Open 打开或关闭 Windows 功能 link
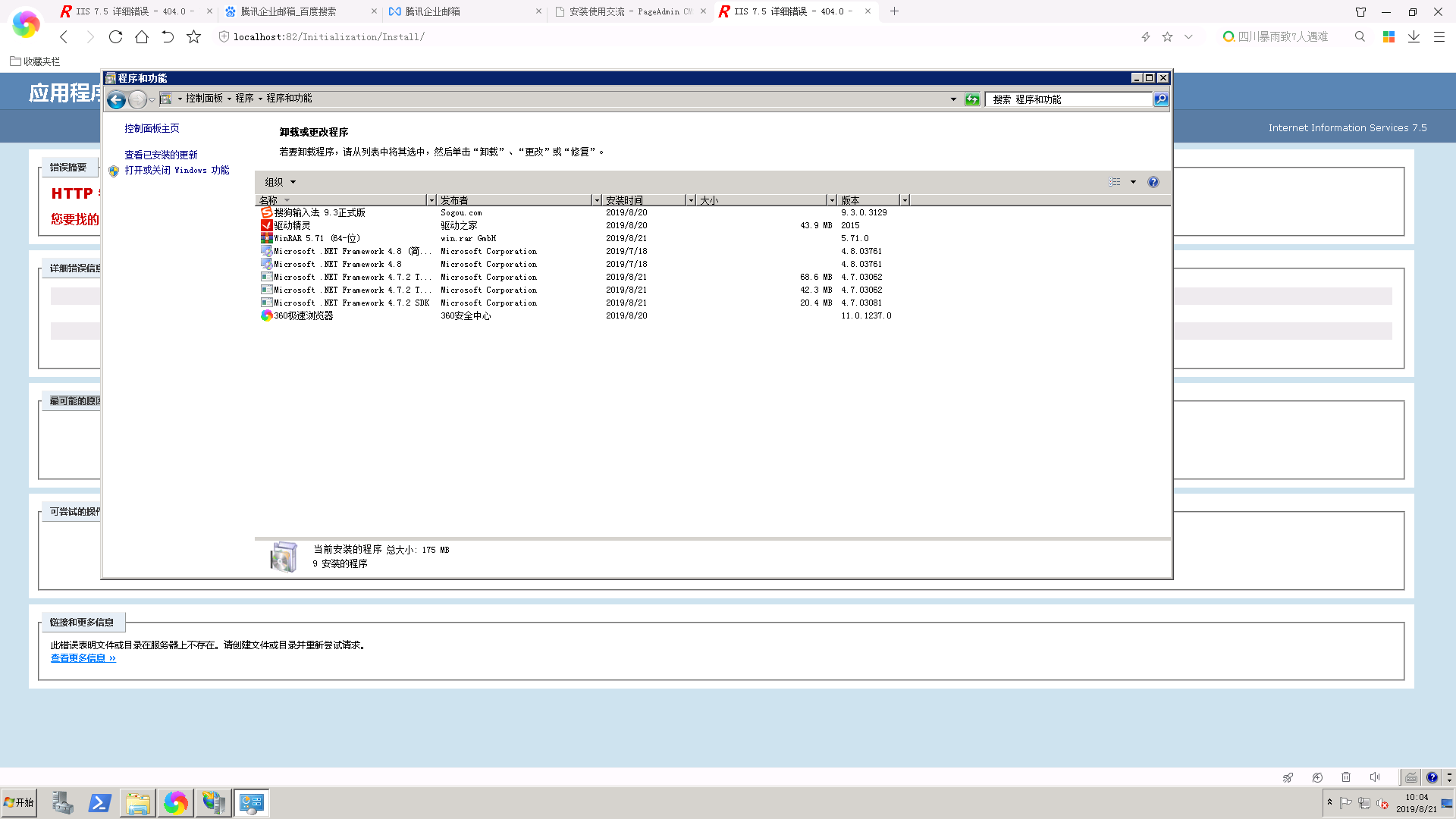Viewport: 1456px width, 819px height. [177, 171]
